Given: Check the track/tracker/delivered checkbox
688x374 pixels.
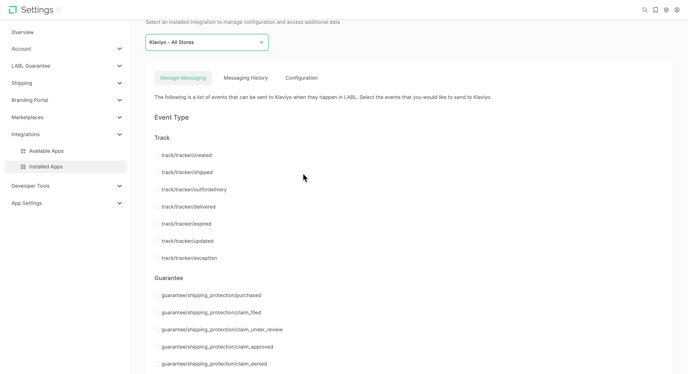Looking at the screenshot, I should tap(157, 206).
